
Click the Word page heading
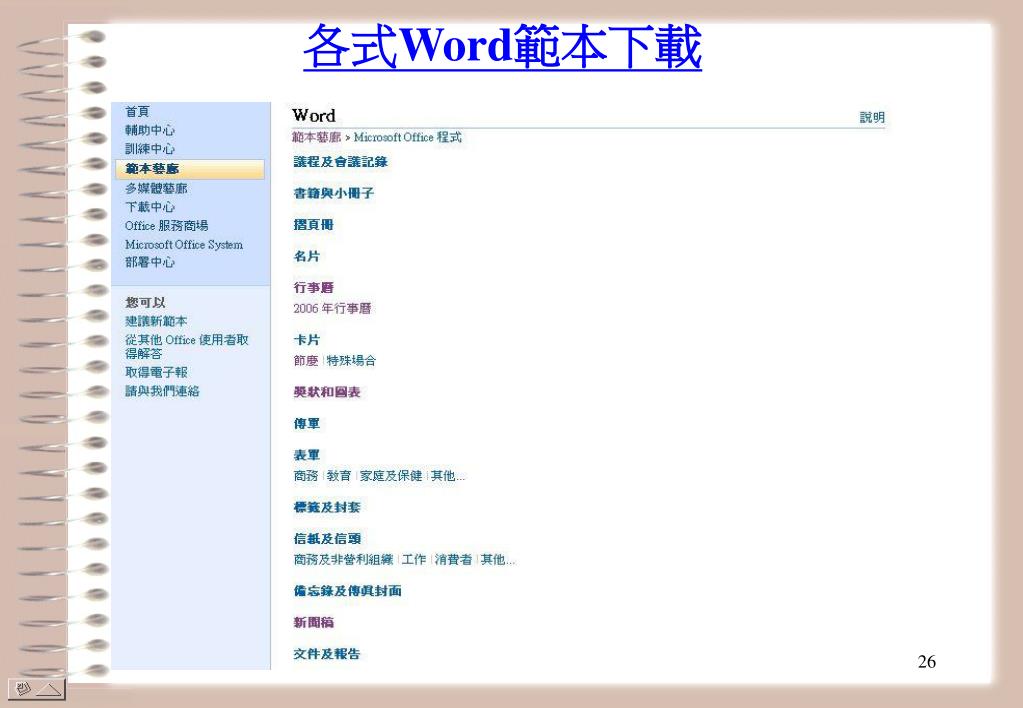click(314, 115)
